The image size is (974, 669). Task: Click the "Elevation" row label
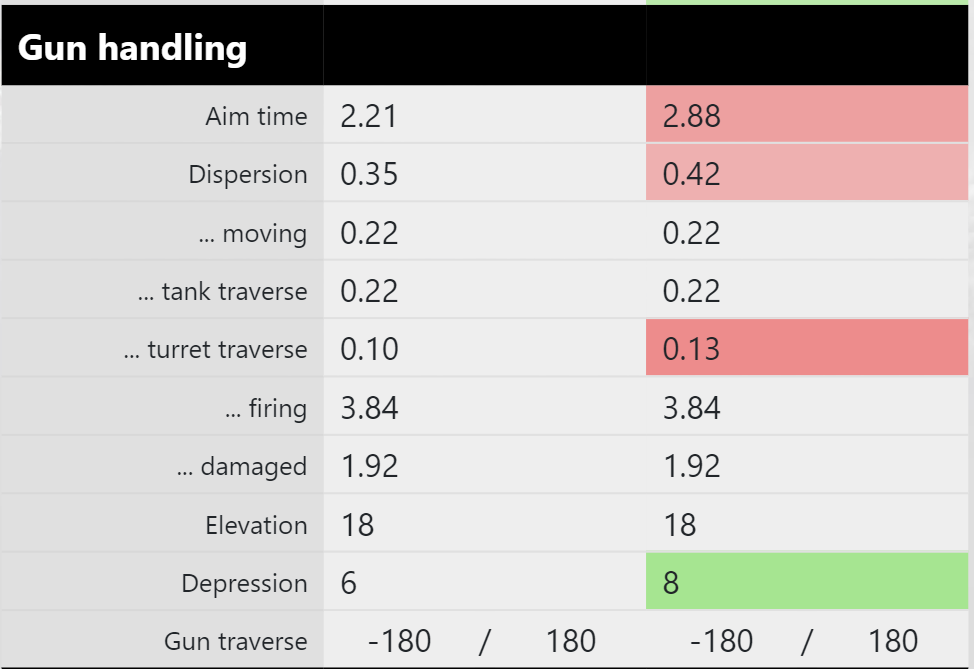click(256, 525)
